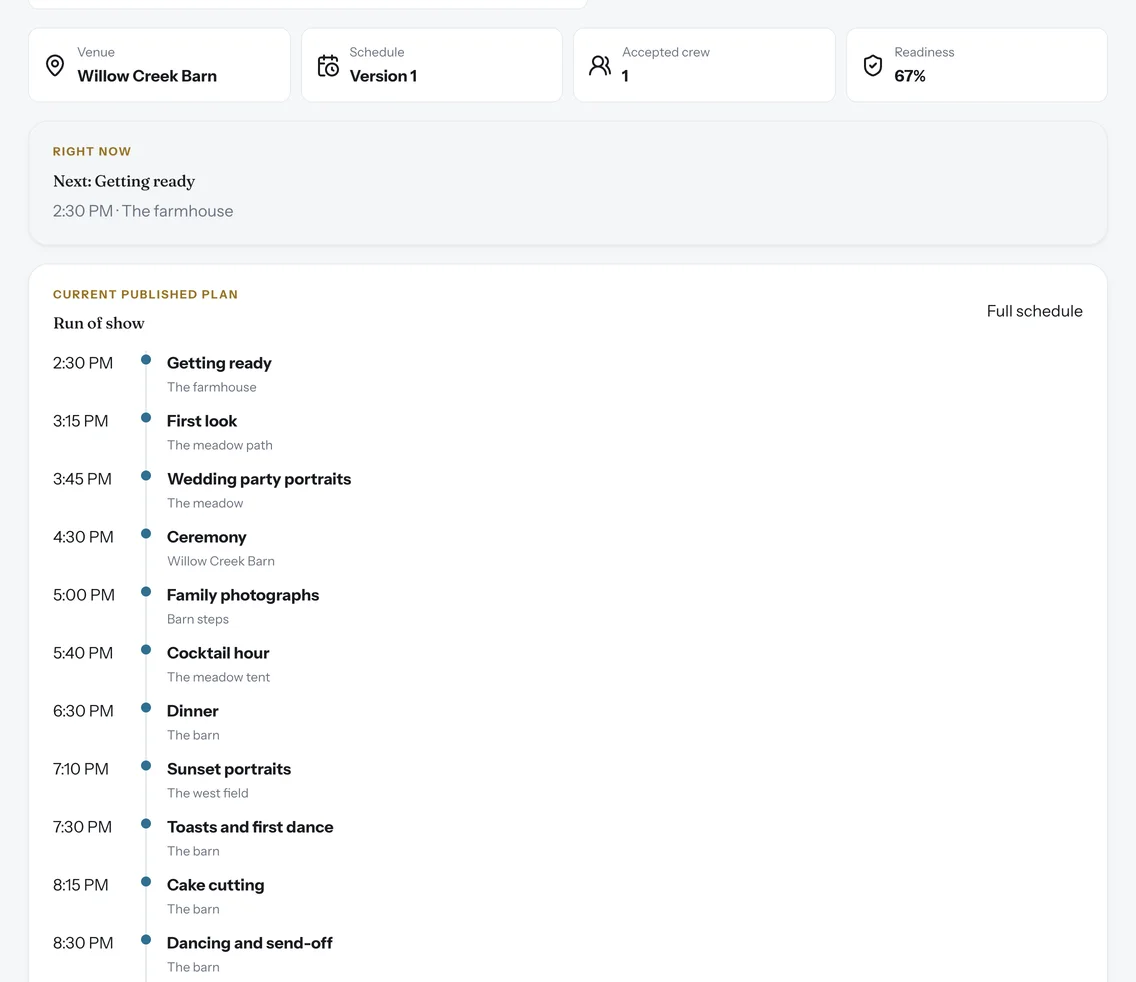
Task: Click the Next: Getting ready heading
Action: click(124, 181)
